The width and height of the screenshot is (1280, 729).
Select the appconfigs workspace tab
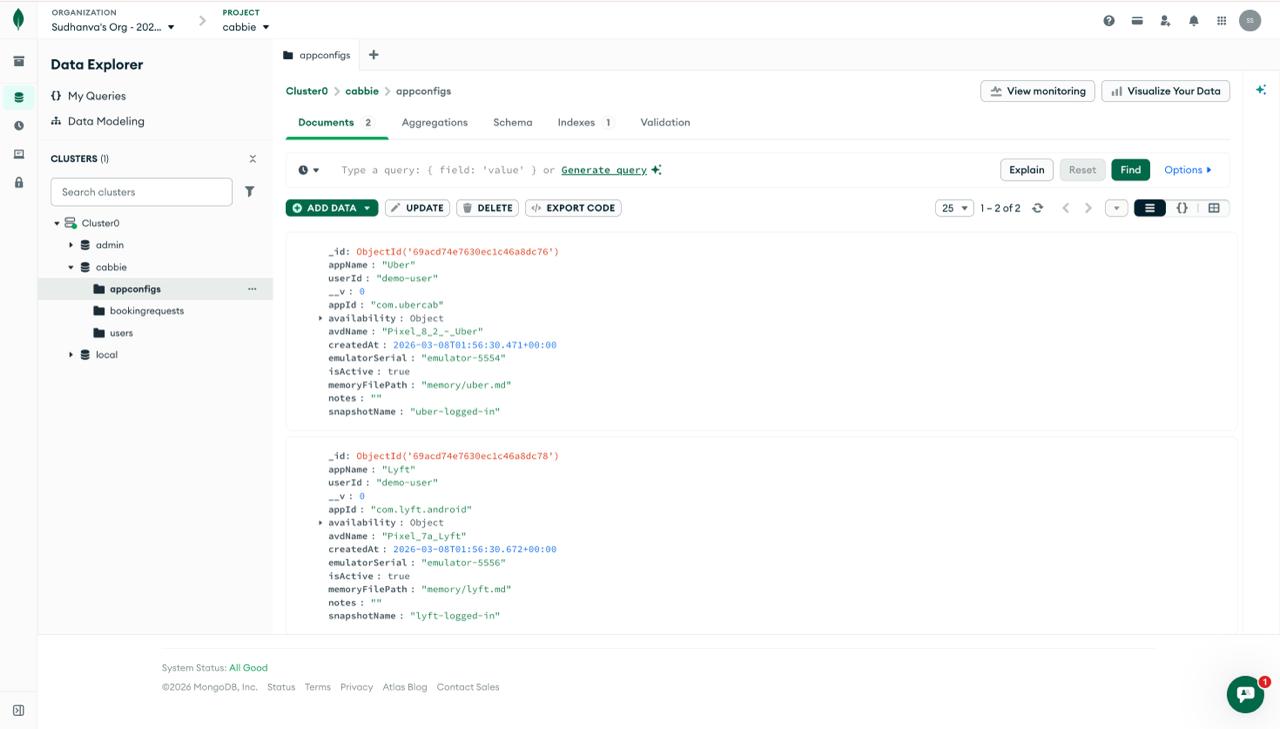pyautogui.click(x=317, y=55)
